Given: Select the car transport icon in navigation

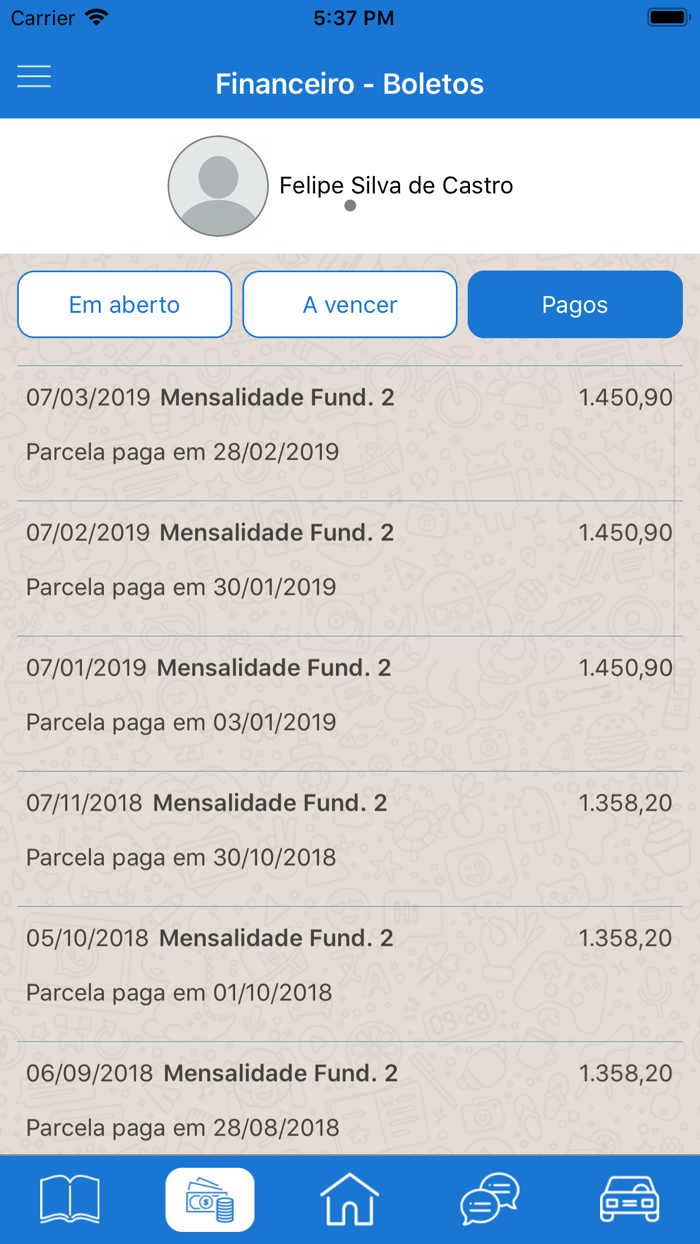Looking at the screenshot, I should point(629,1199).
